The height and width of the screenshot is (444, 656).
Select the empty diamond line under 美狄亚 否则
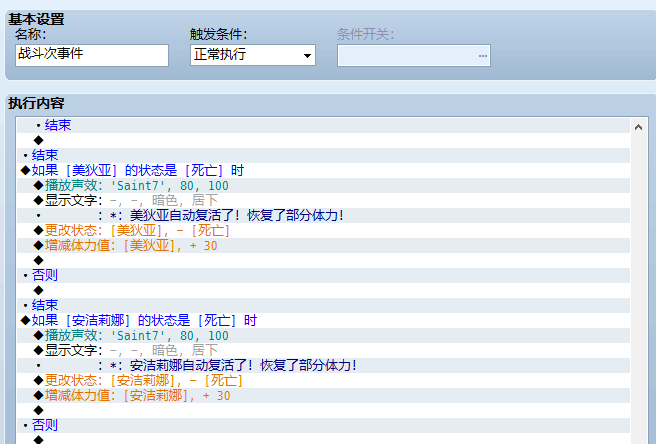[x=323, y=291]
